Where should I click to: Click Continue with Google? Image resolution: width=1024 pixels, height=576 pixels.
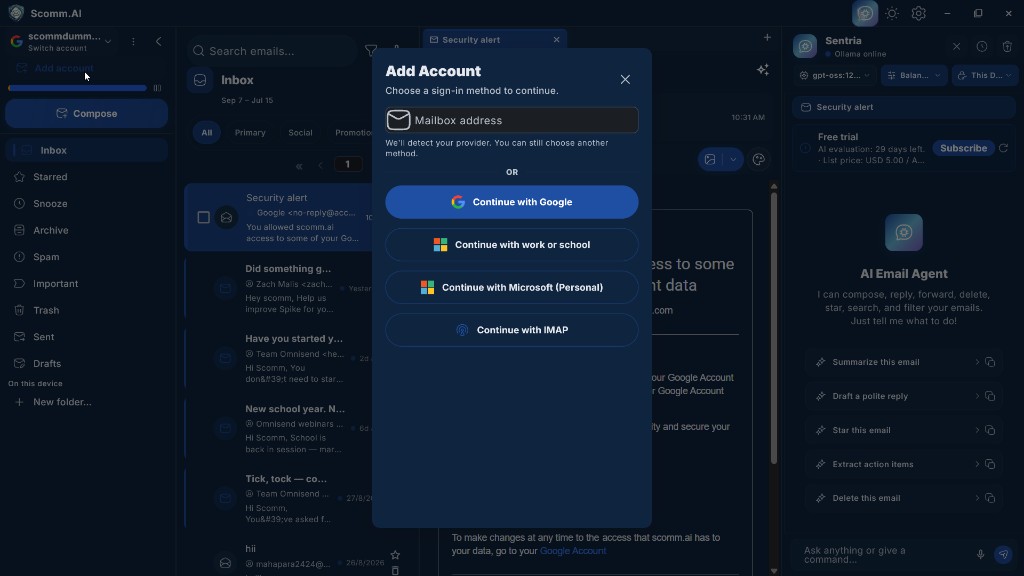[x=512, y=202]
